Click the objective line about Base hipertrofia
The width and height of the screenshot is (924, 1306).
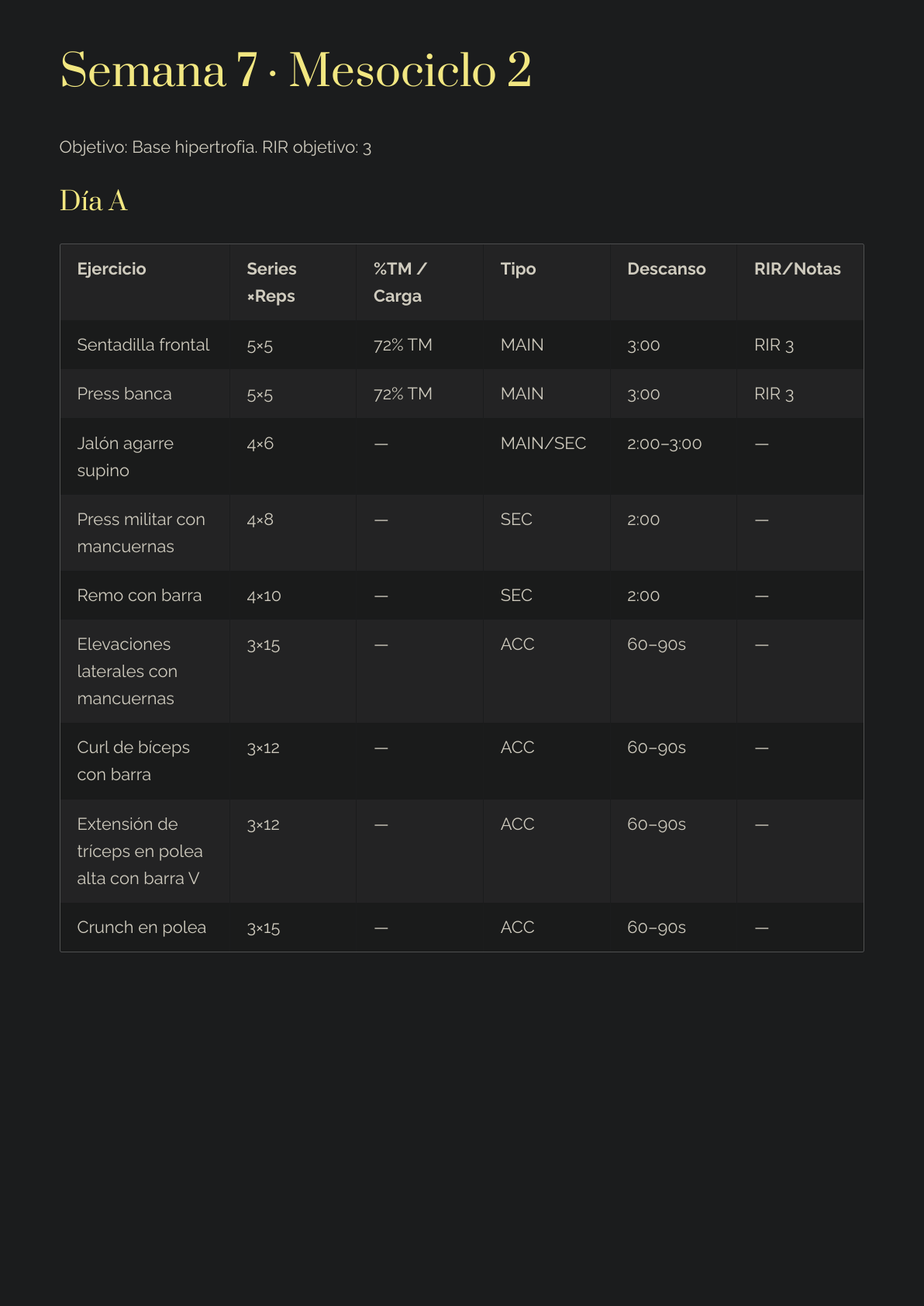(215, 147)
